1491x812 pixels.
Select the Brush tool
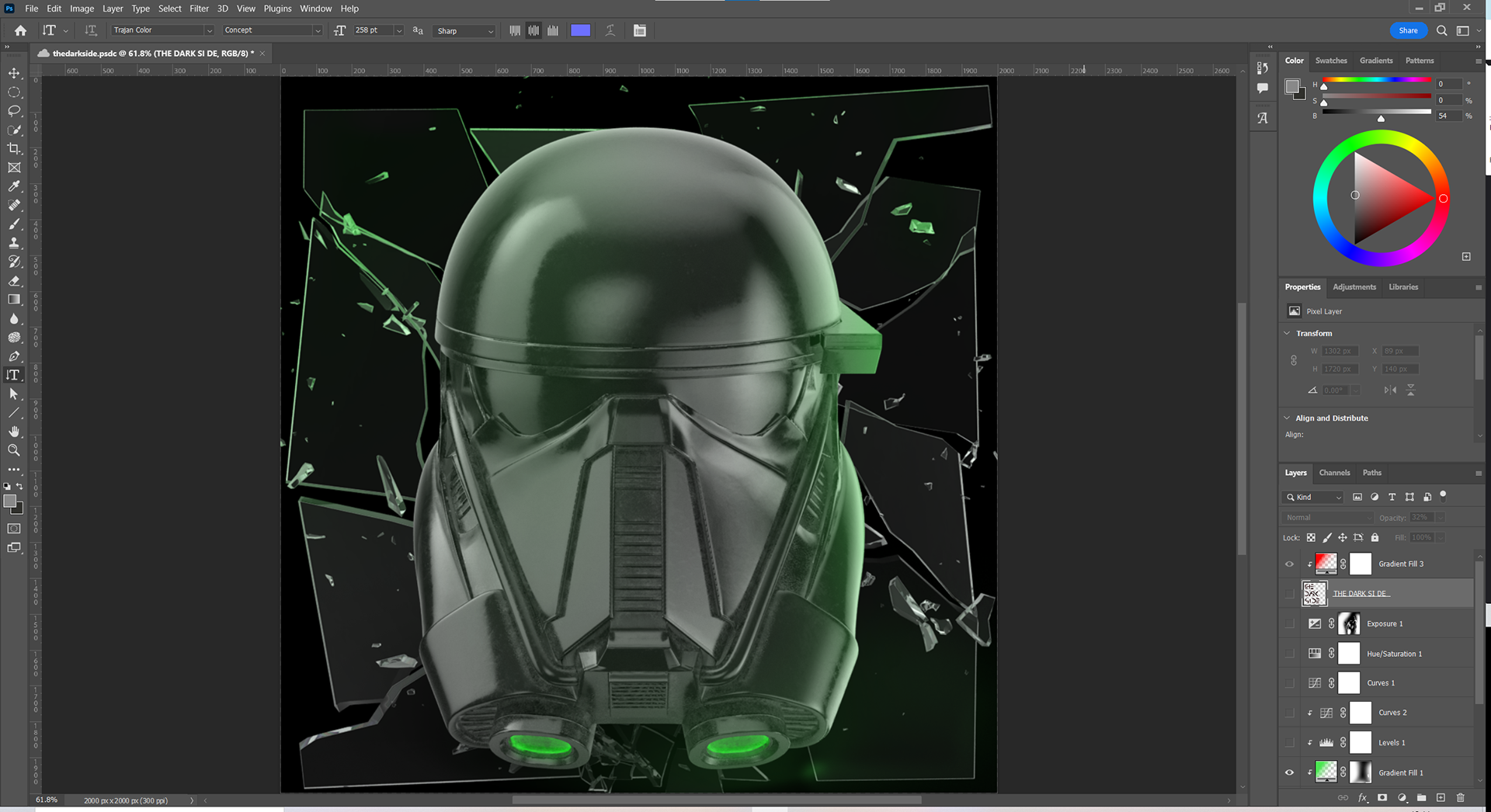point(14,224)
